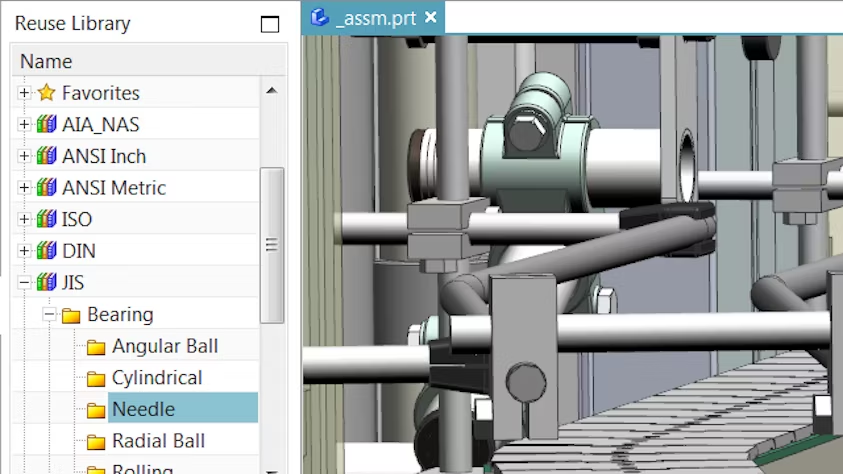Expand the ANSI Metric library node

pos(25,188)
